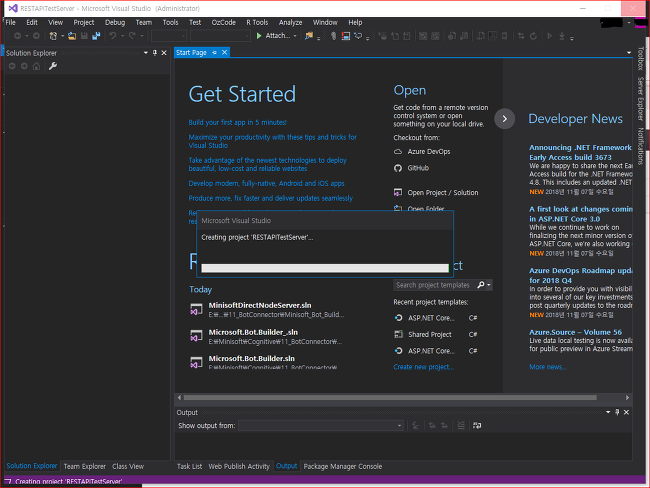The height and width of the screenshot is (488, 650).
Task: Open the Debug menu
Action: [115, 22]
